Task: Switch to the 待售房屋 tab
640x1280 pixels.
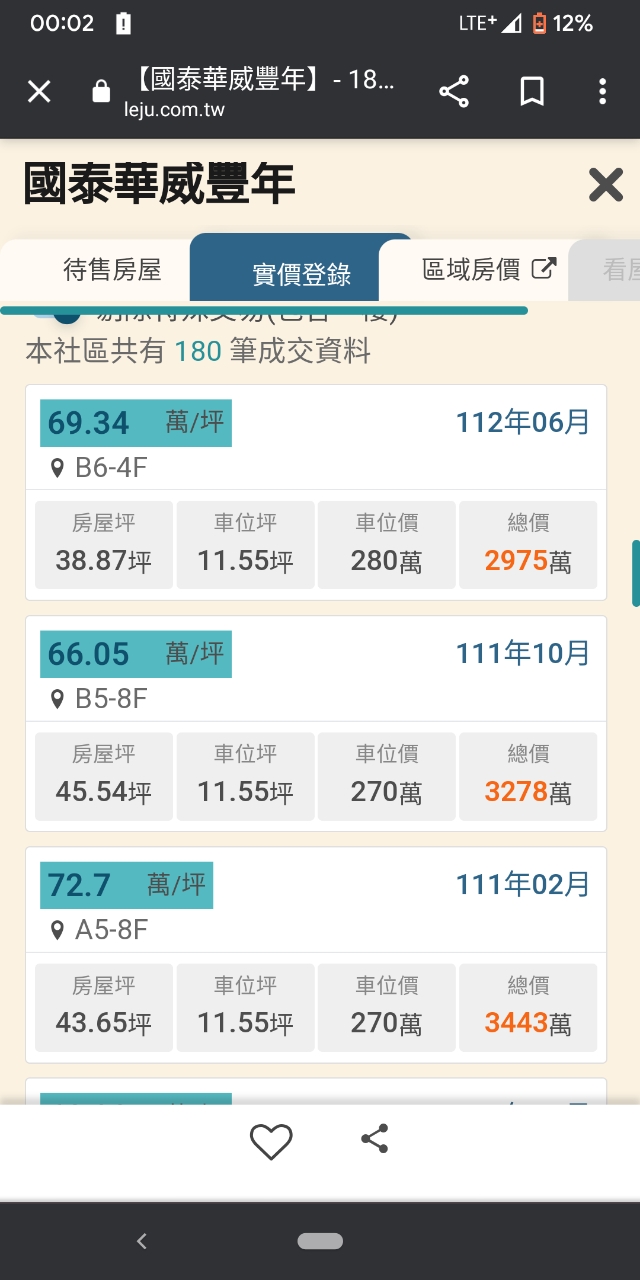Action: [112, 270]
